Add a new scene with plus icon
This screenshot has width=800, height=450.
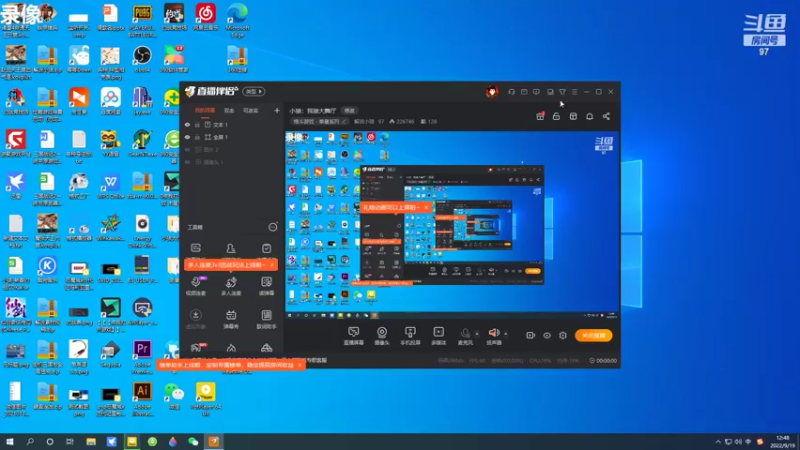click(x=277, y=110)
